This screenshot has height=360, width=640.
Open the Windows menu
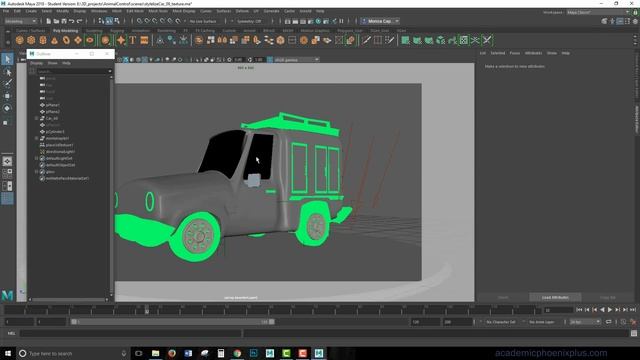click(x=99, y=11)
